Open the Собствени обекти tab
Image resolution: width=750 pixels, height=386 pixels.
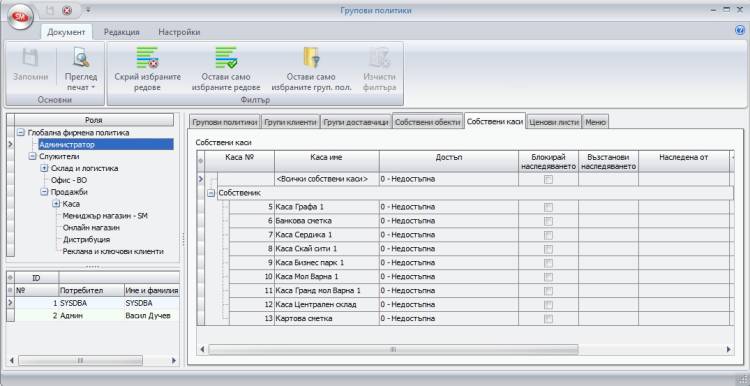[x=428, y=122]
